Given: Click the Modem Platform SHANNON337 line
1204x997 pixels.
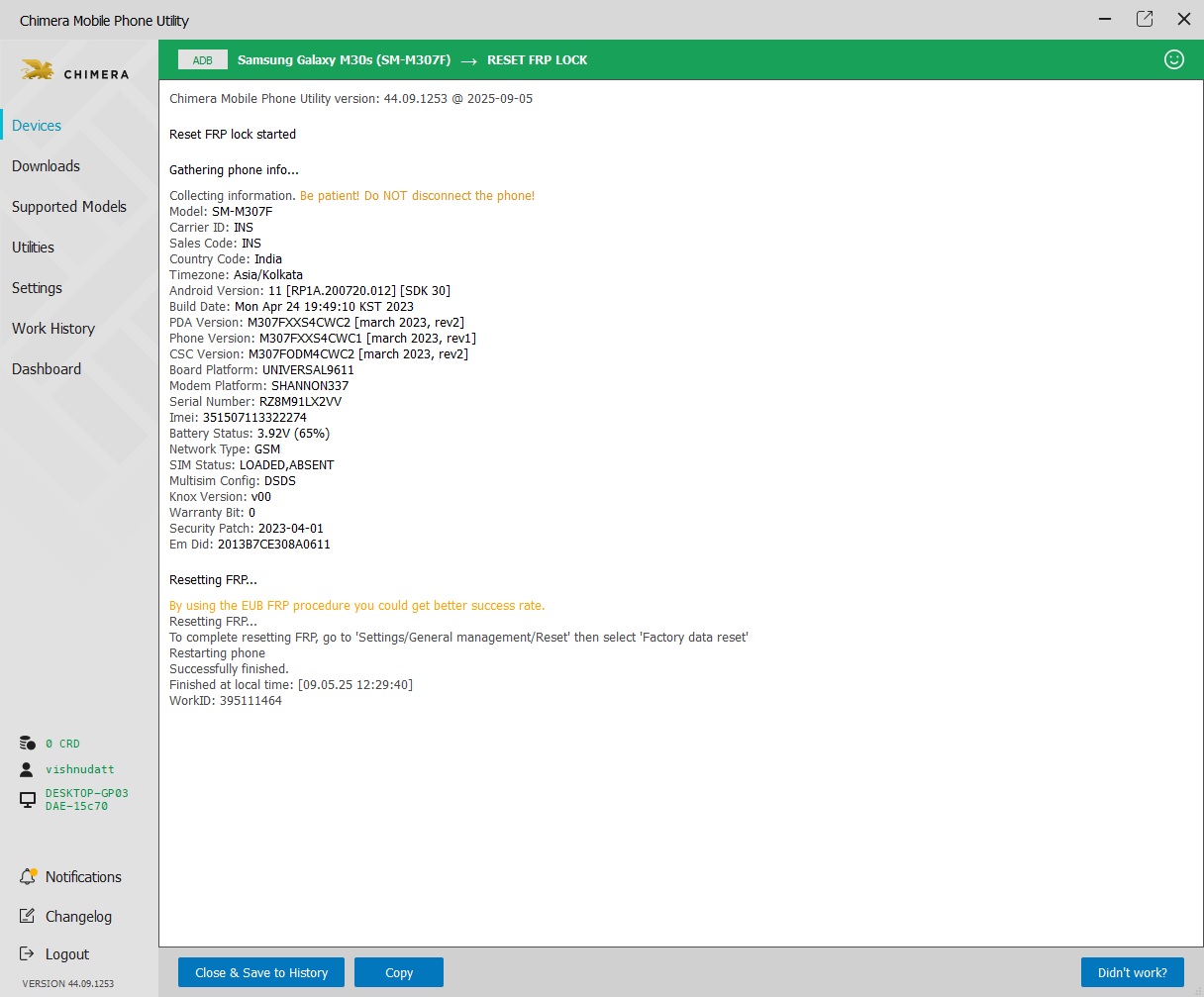Looking at the screenshot, I should (259, 386).
